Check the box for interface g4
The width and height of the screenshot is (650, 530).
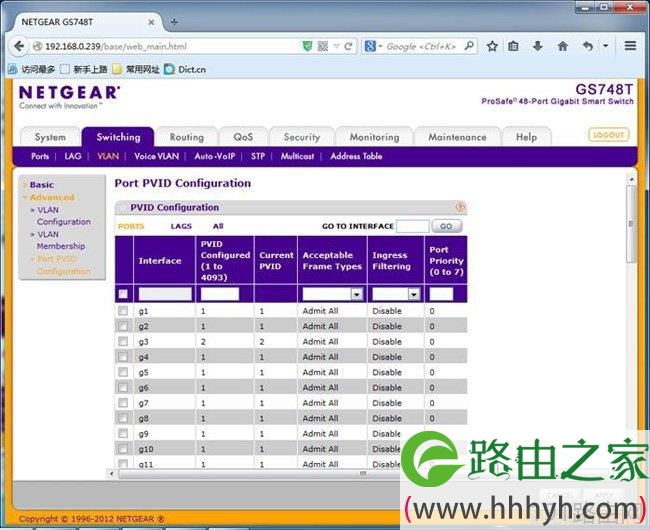pos(123,357)
